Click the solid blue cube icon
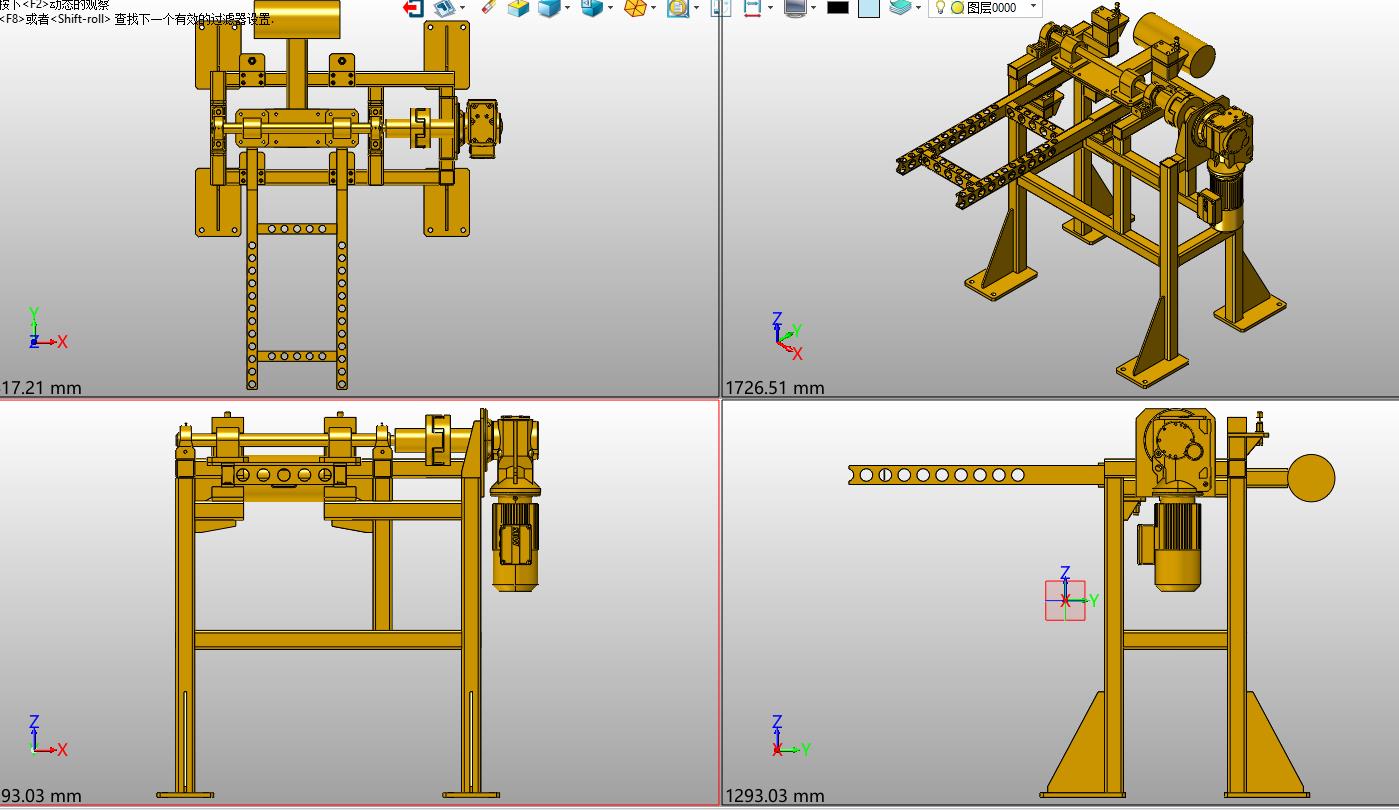1399x810 pixels. click(x=549, y=7)
